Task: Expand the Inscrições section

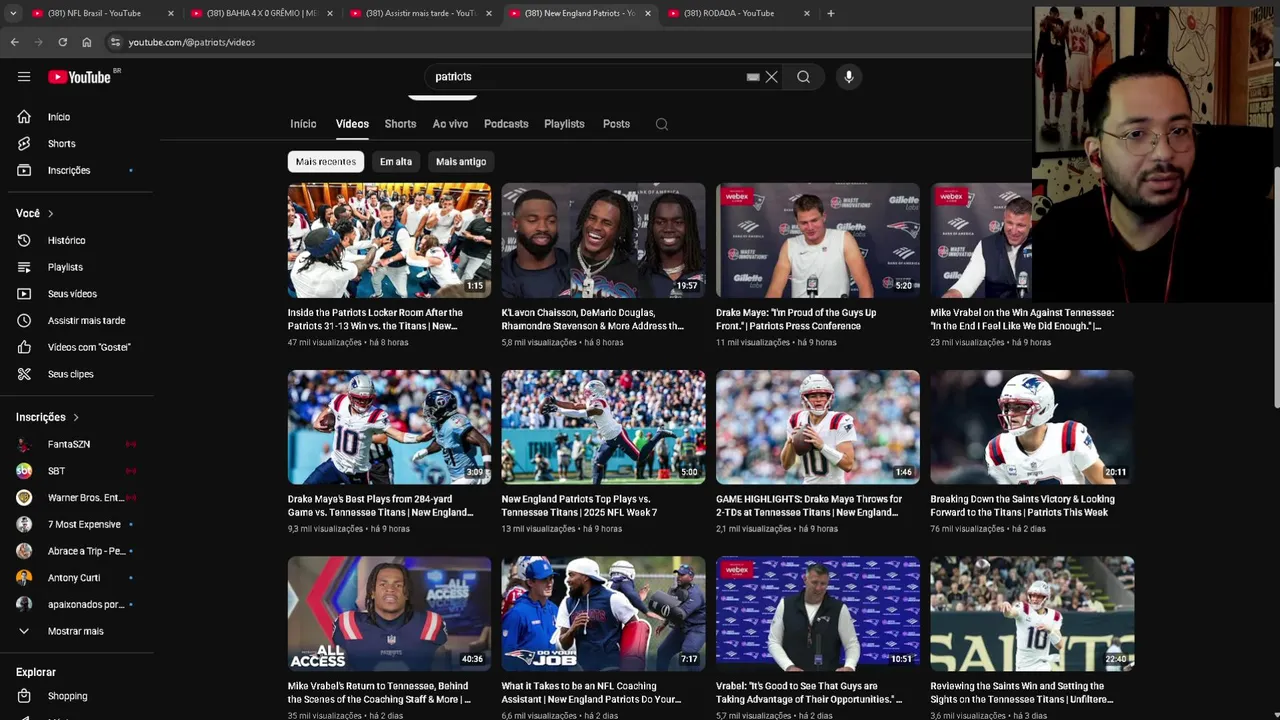Action: pyautogui.click(x=47, y=417)
